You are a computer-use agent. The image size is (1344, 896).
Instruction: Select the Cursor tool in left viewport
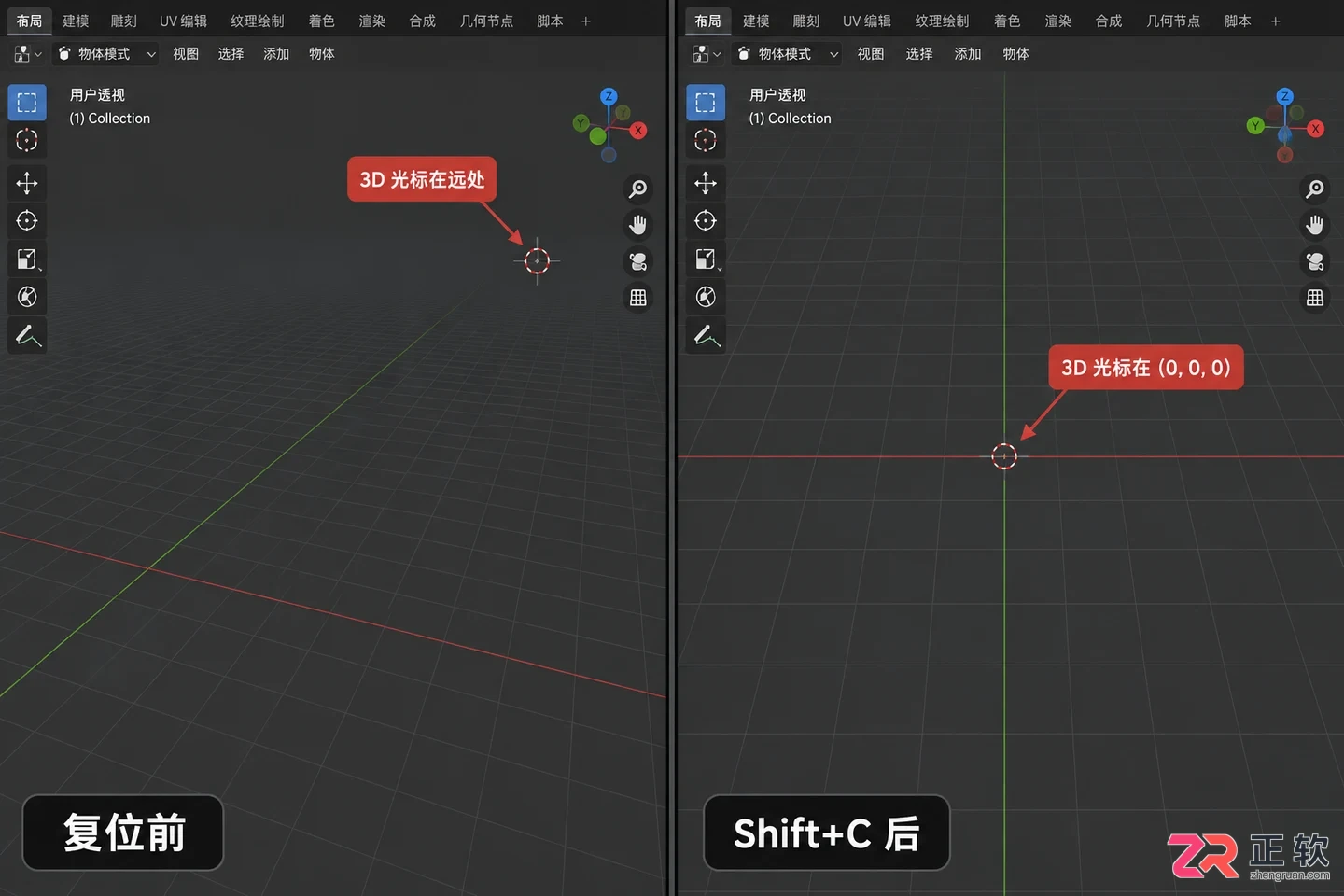(27, 141)
